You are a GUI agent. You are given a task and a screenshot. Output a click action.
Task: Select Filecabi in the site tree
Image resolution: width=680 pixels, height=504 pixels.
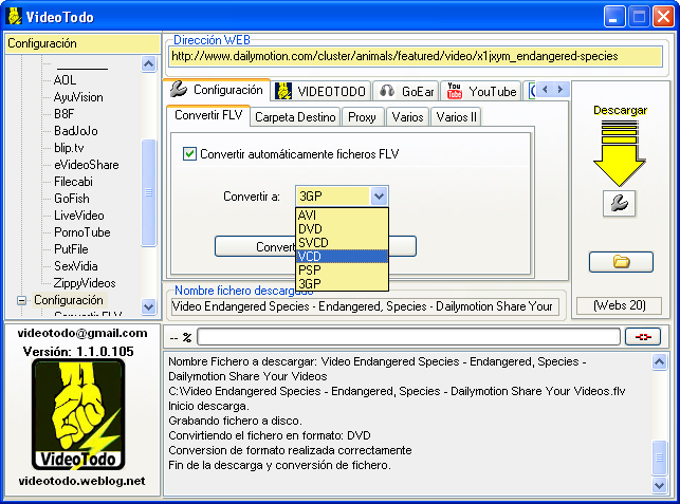click(73, 182)
